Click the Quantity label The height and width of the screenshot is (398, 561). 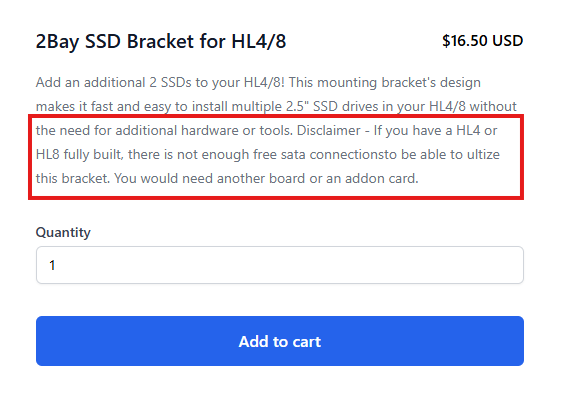(63, 232)
